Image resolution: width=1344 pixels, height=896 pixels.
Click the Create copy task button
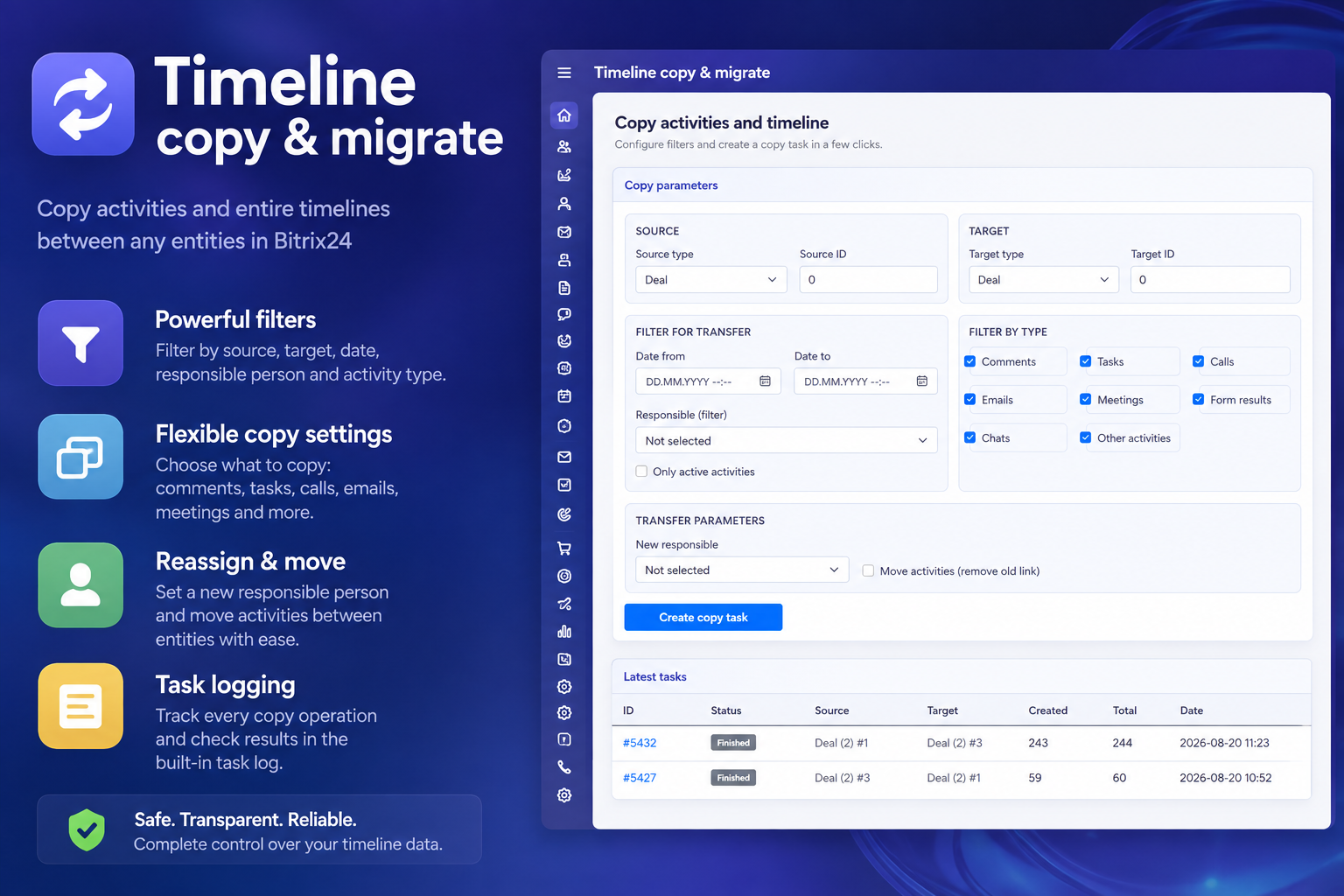pos(703,617)
